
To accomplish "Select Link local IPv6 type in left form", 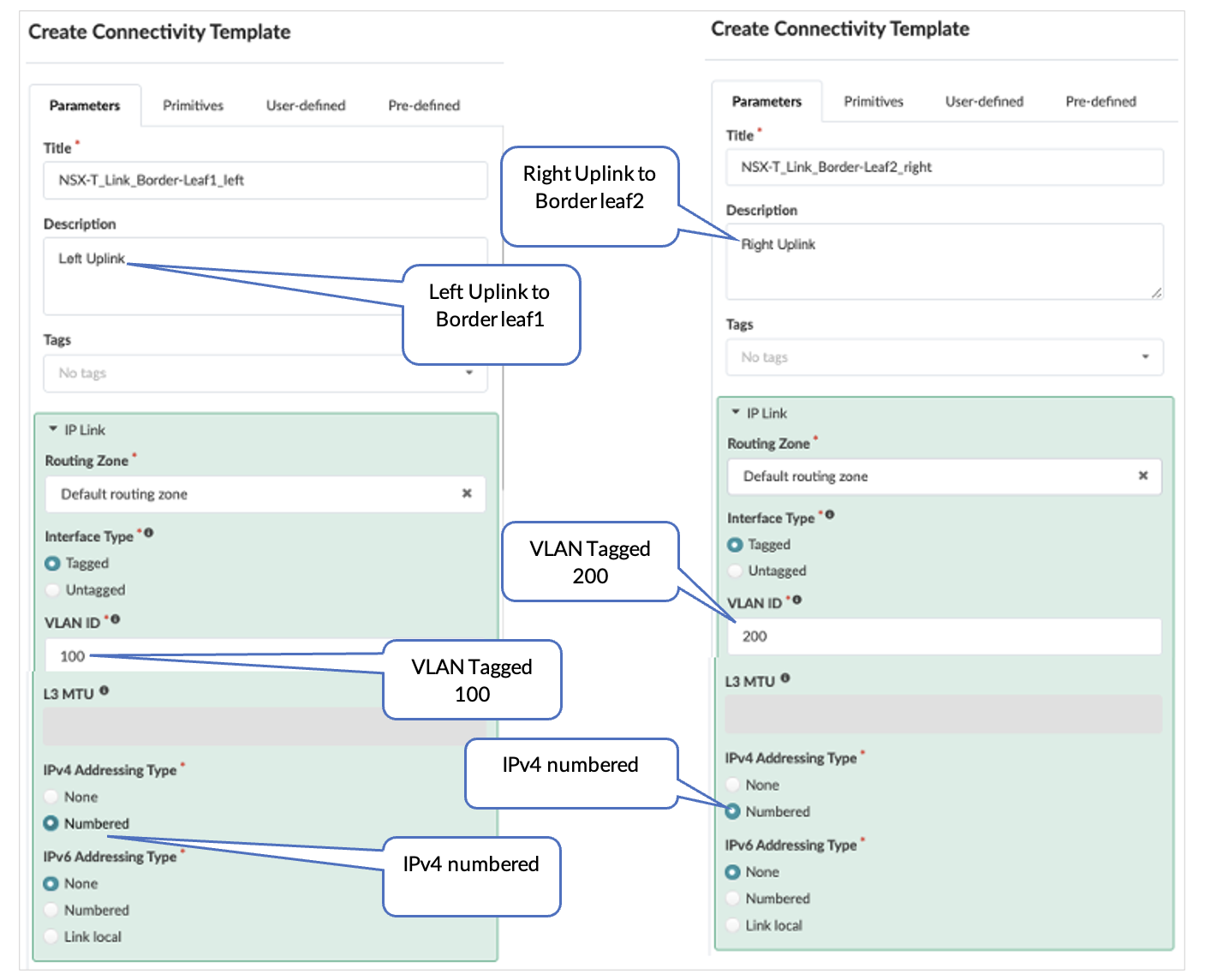I will coord(51,936).
